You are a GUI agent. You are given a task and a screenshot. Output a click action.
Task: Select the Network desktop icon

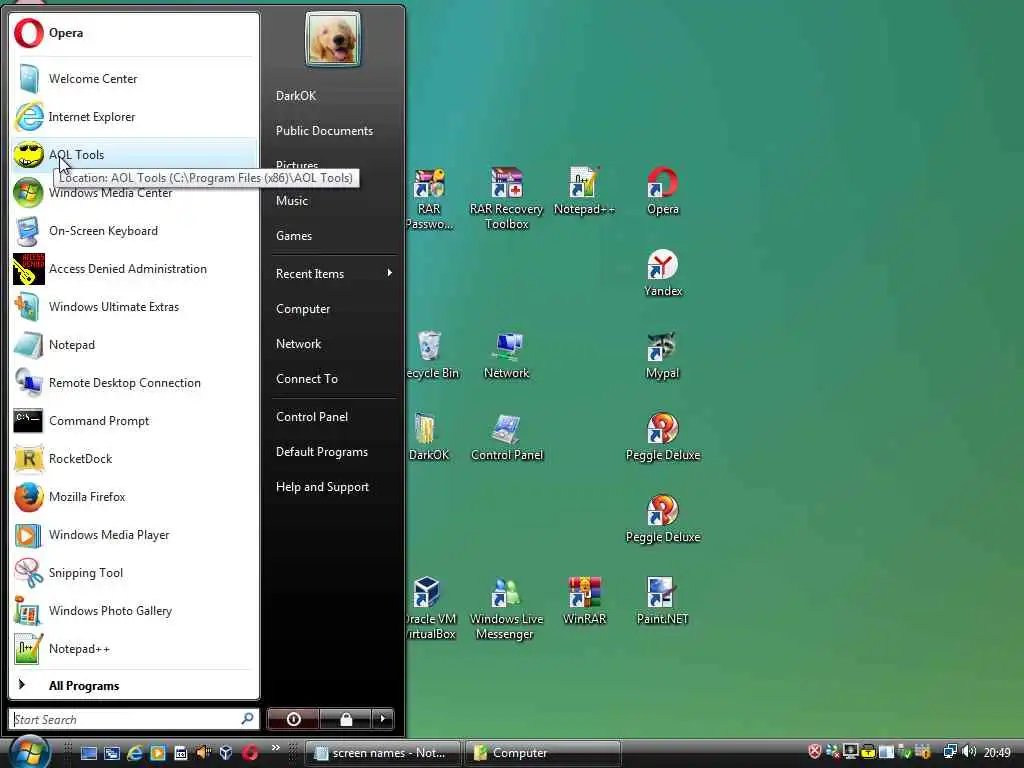coord(507,355)
